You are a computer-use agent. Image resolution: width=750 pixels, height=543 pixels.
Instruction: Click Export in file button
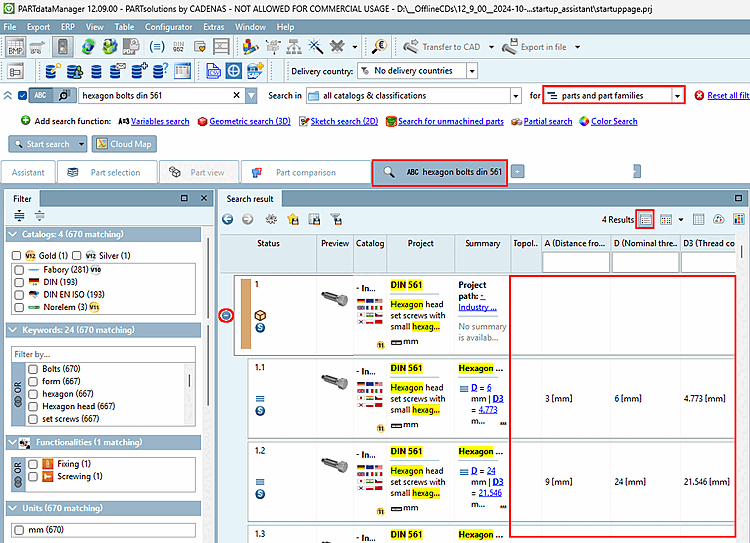coord(534,47)
